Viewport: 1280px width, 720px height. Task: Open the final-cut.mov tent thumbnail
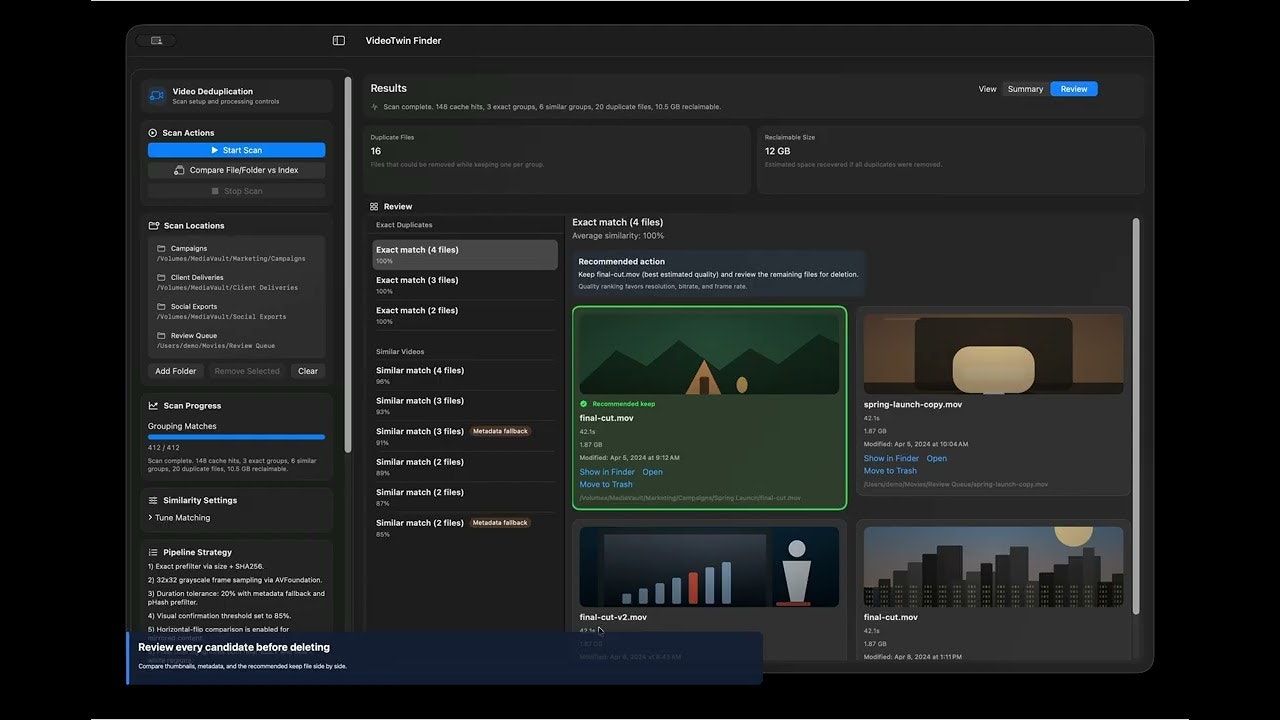tap(709, 354)
